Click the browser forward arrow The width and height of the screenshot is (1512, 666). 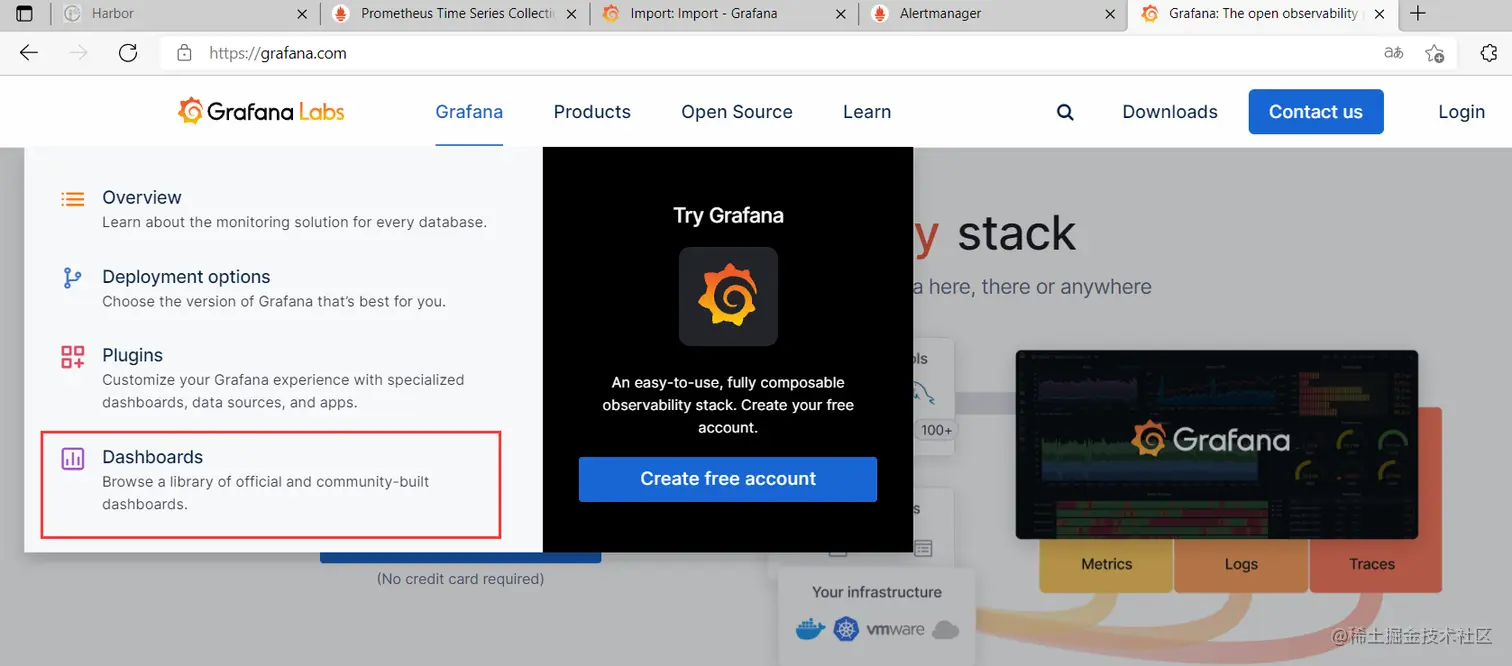79,53
